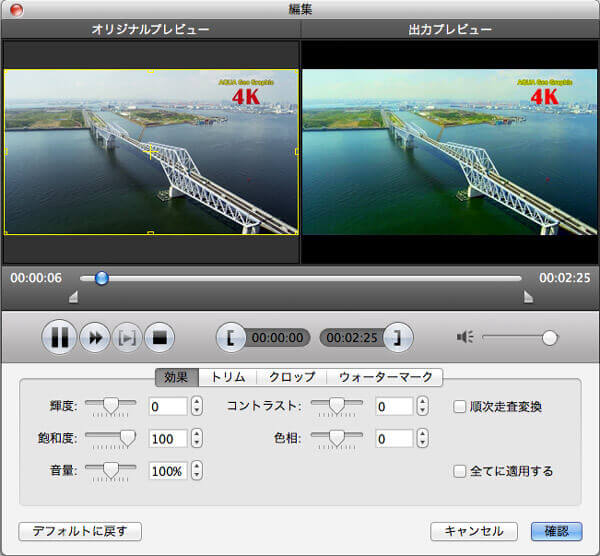Pause playback with the pause button

[x=59, y=337]
